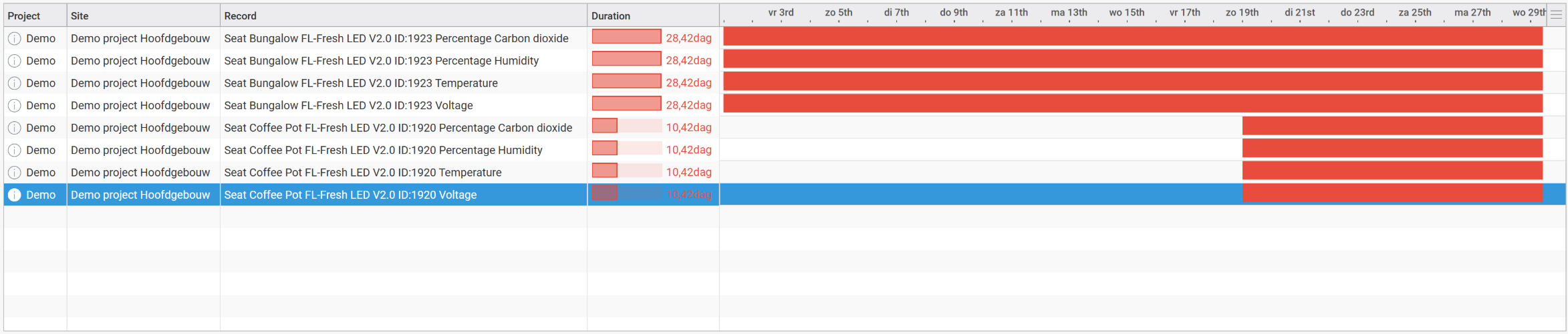The width and height of the screenshot is (1568, 334).
Task: Open info icon for Bungalow Carbon dioxide row
Action: tap(14, 39)
